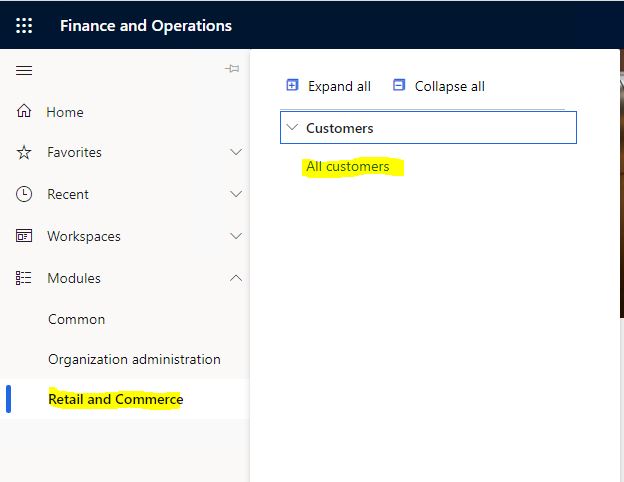Collapse the Modules section chevron
The height and width of the screenshot is (482, 624).
pyautogui.click(x=236, y=278)
